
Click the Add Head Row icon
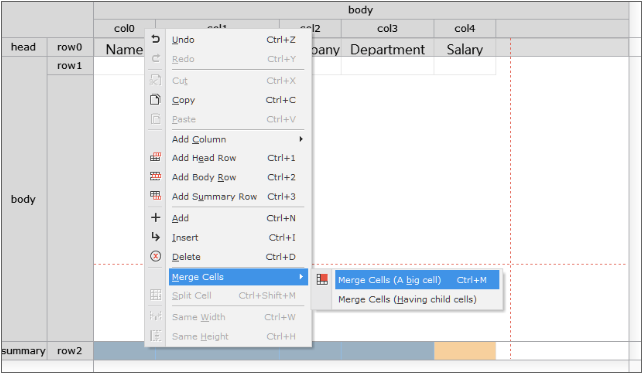155,157
